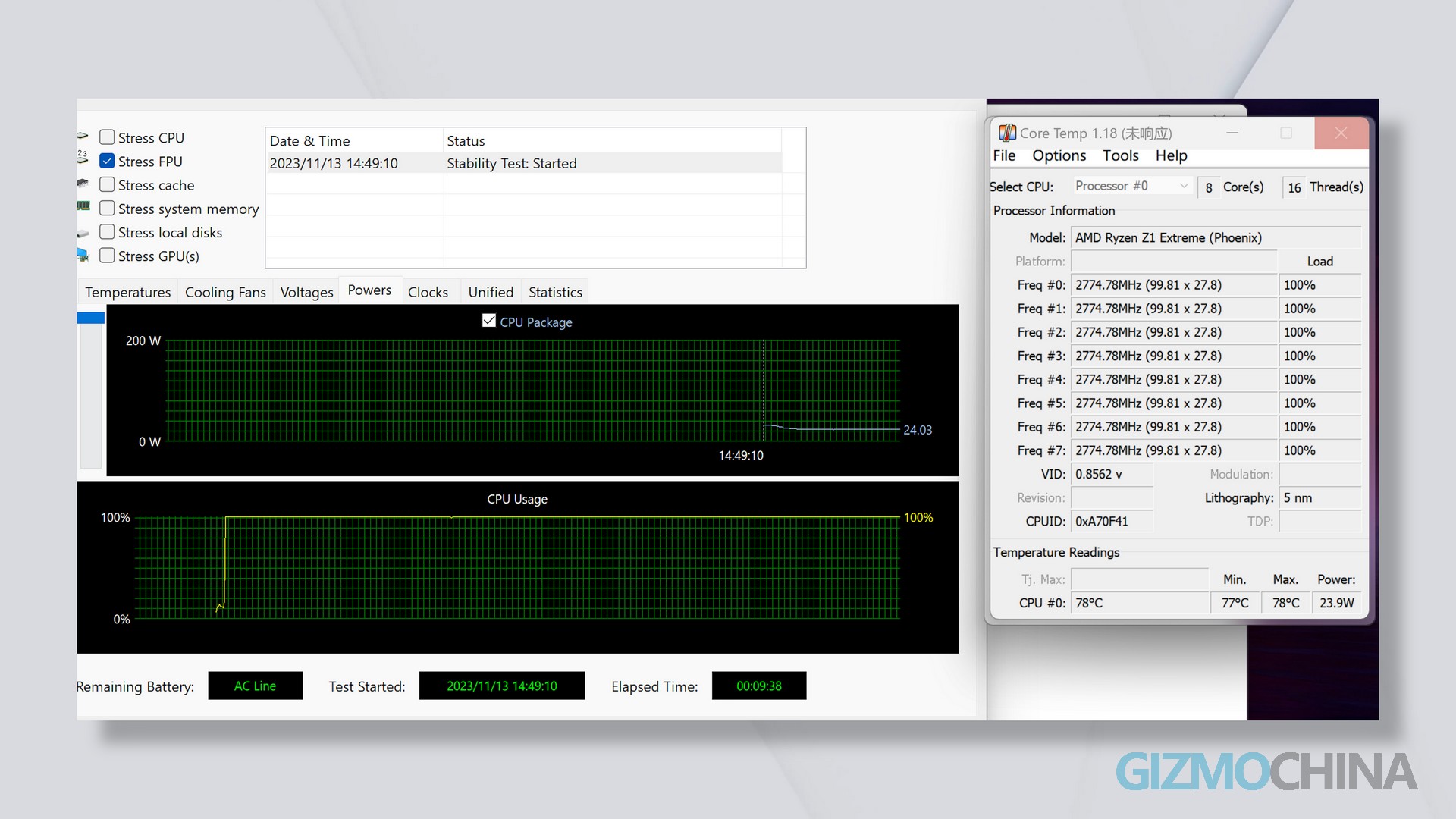The width and height of the screenshot is (1456, 819).
Task: Toggle the CPU Package graph checkbox
Action: (489, 321)
